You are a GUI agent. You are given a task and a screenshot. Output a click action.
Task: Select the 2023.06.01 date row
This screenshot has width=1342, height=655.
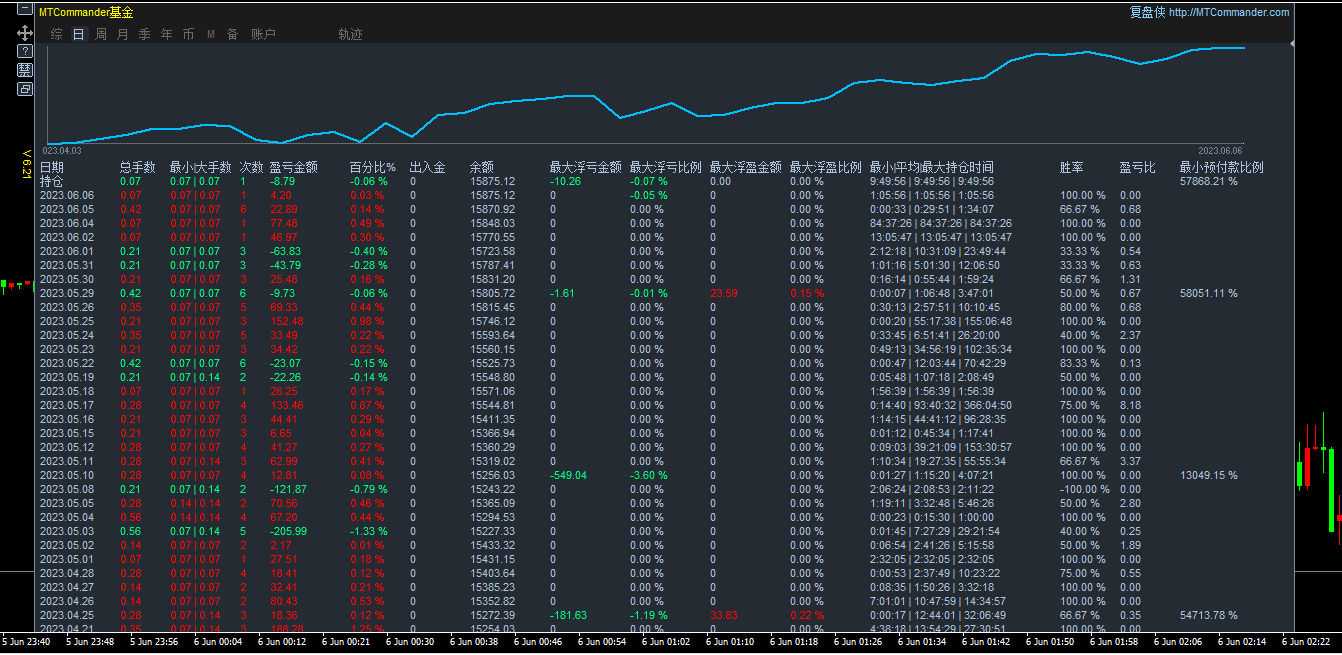pyautogui.click(x=67, y=252)
